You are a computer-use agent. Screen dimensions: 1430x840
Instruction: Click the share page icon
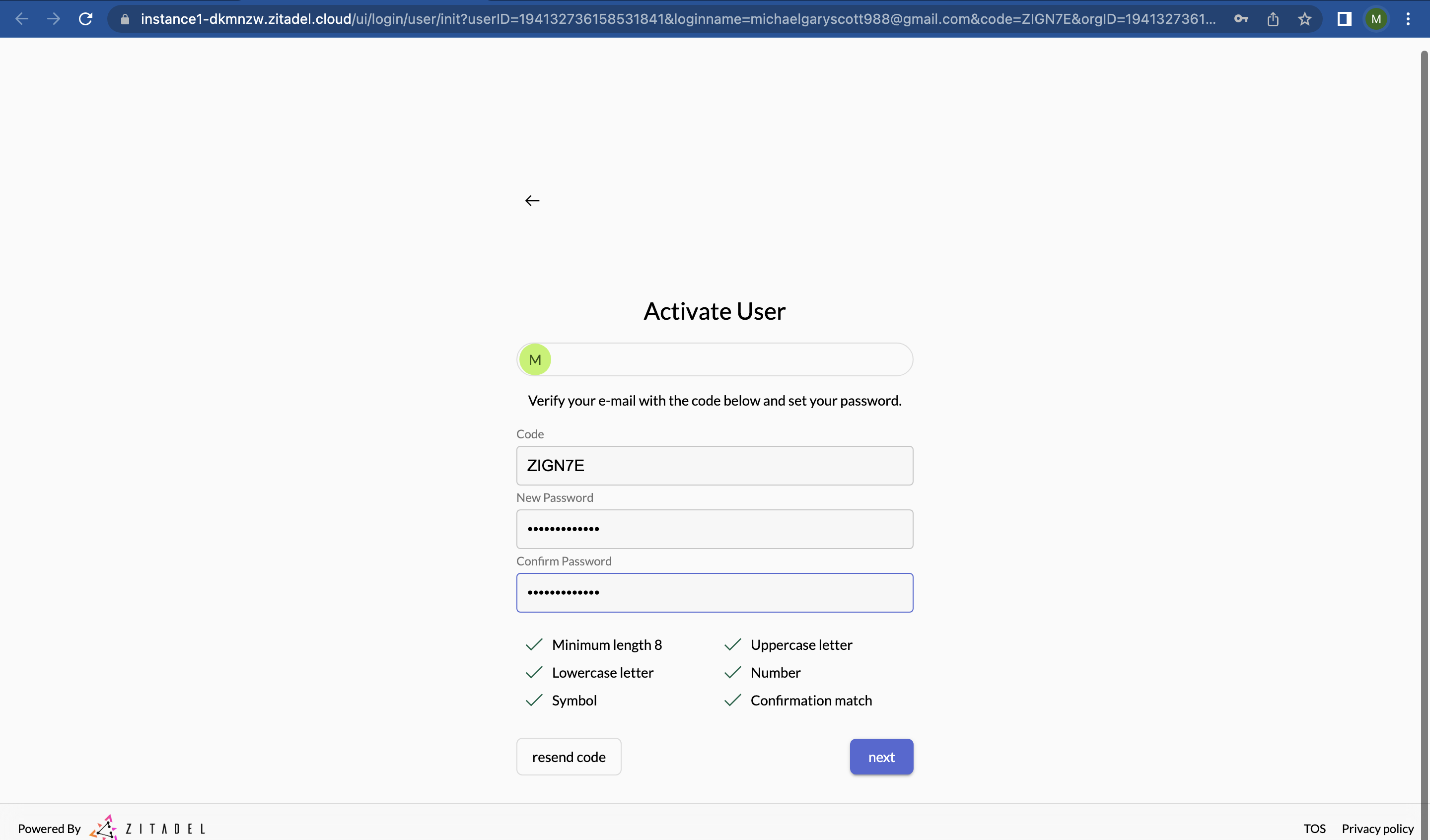click(1273, 19)
